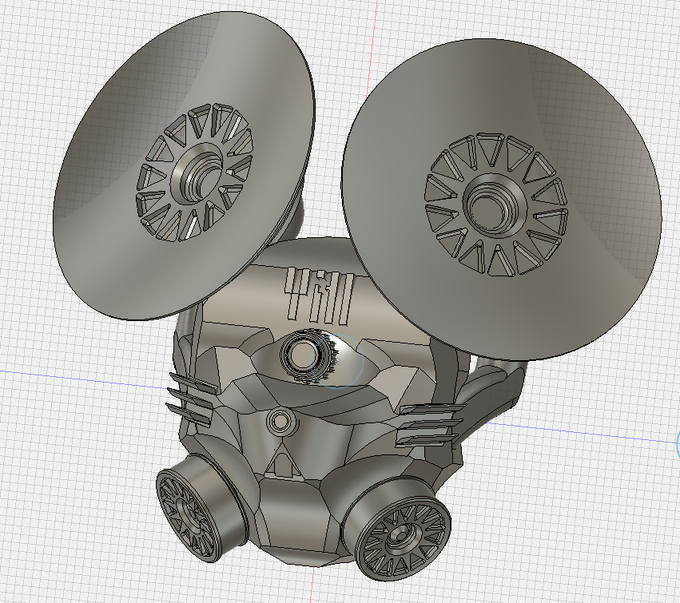Image resolution: width=680 pixels, height=603 pixels.
Task: Click the right side cooling fins
Action: click(x=428, y=425)
